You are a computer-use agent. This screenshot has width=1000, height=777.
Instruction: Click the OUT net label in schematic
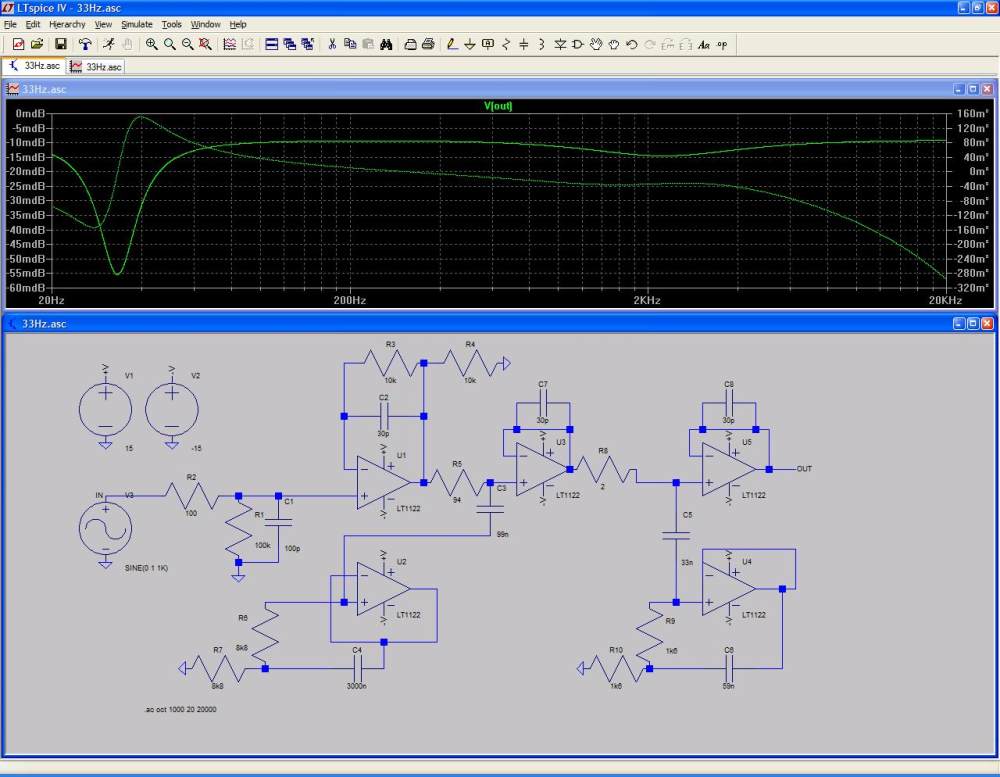804,469
